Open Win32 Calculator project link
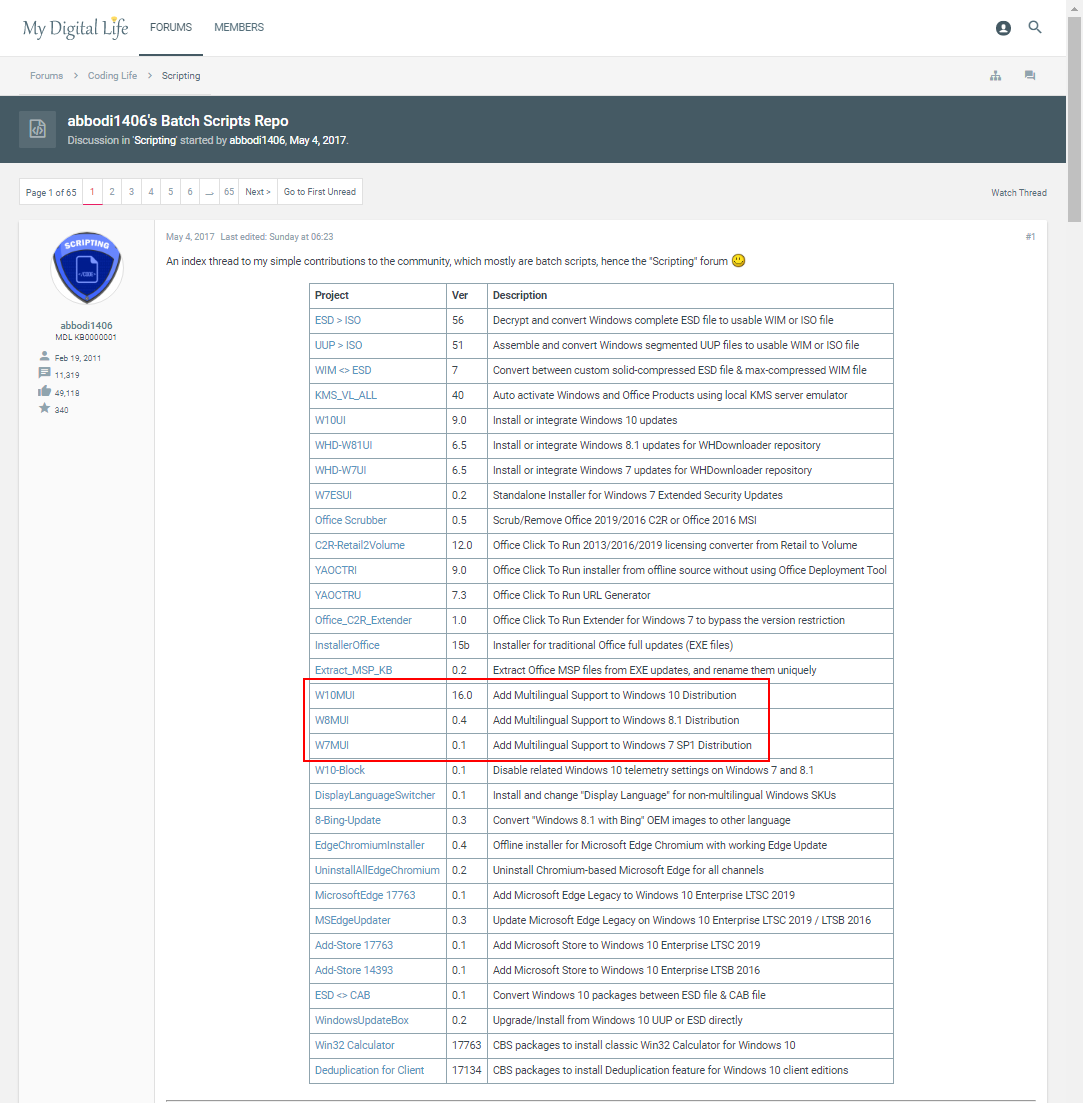 354,1045
